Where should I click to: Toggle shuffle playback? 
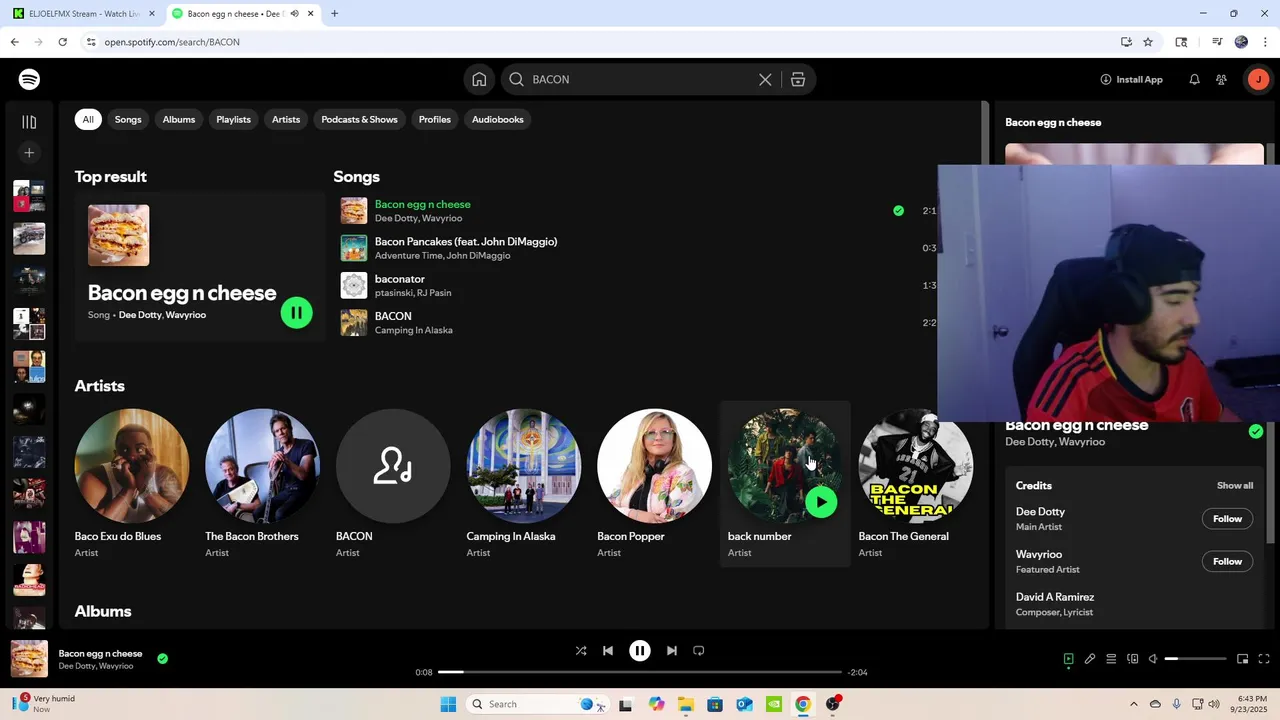click(581, 650)
